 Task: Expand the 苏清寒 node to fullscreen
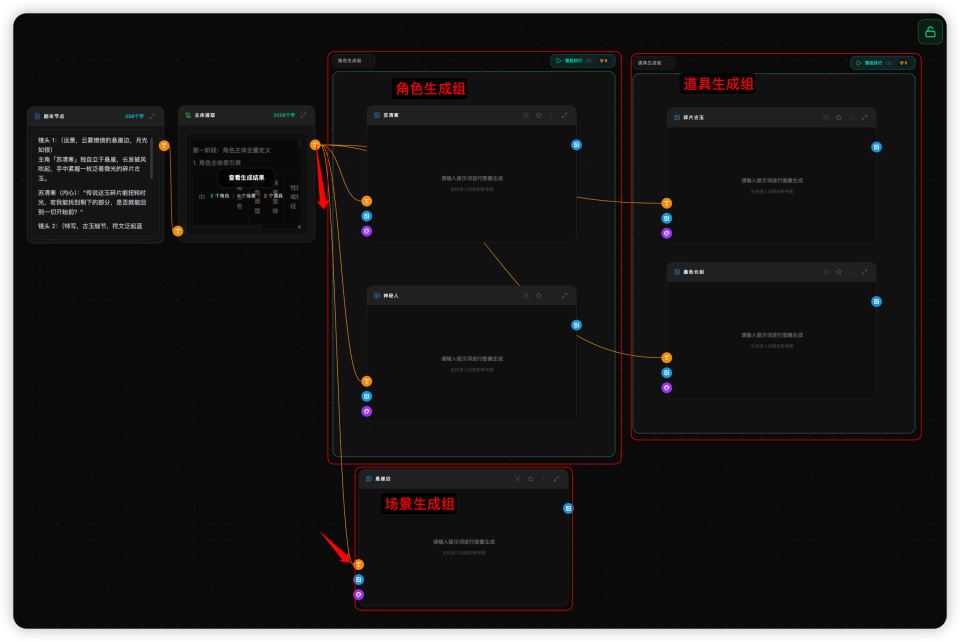pyautogui.click(x=564, y=115)
